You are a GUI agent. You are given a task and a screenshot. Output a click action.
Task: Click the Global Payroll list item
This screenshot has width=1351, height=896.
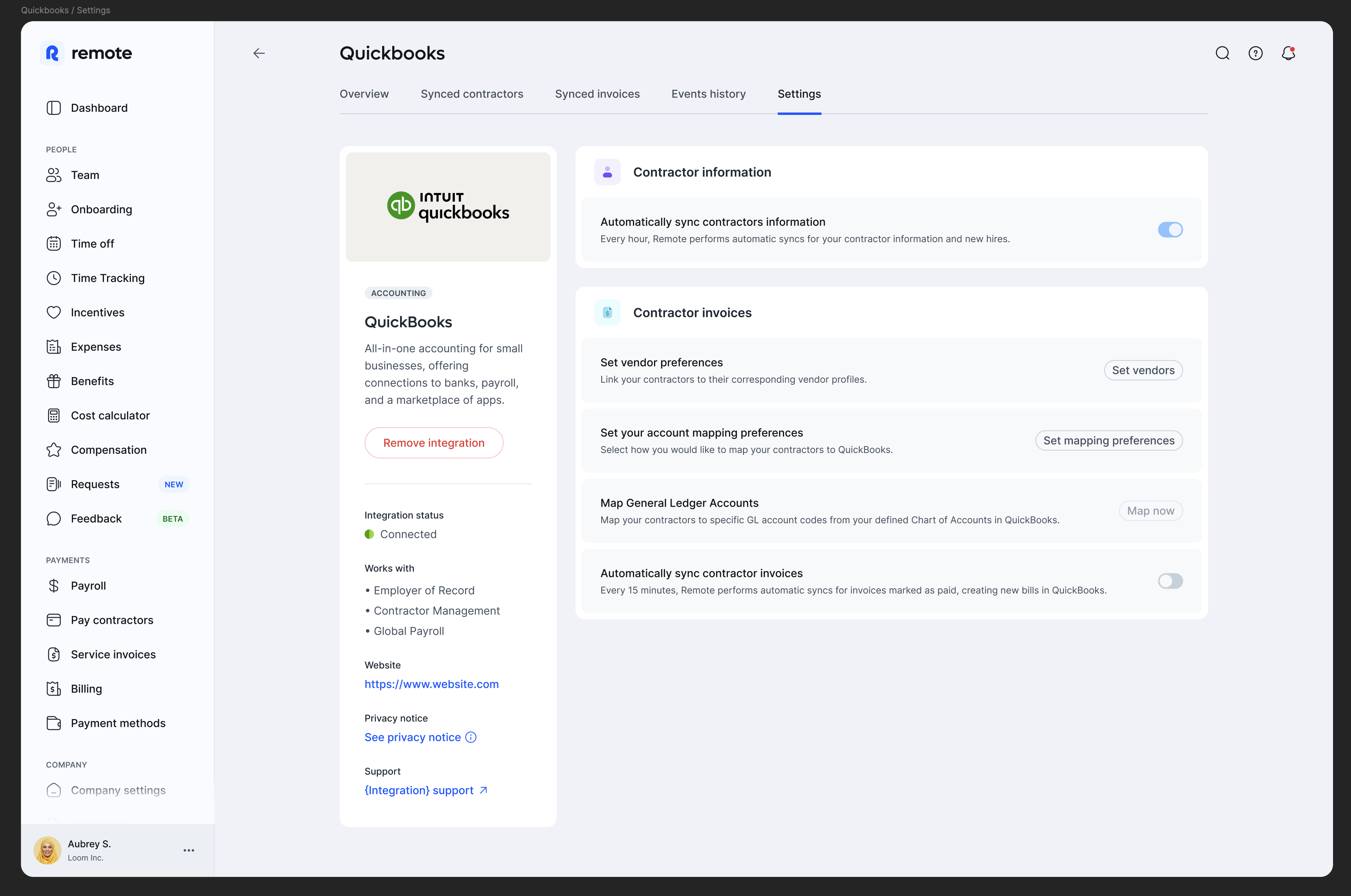click(409, 631)
